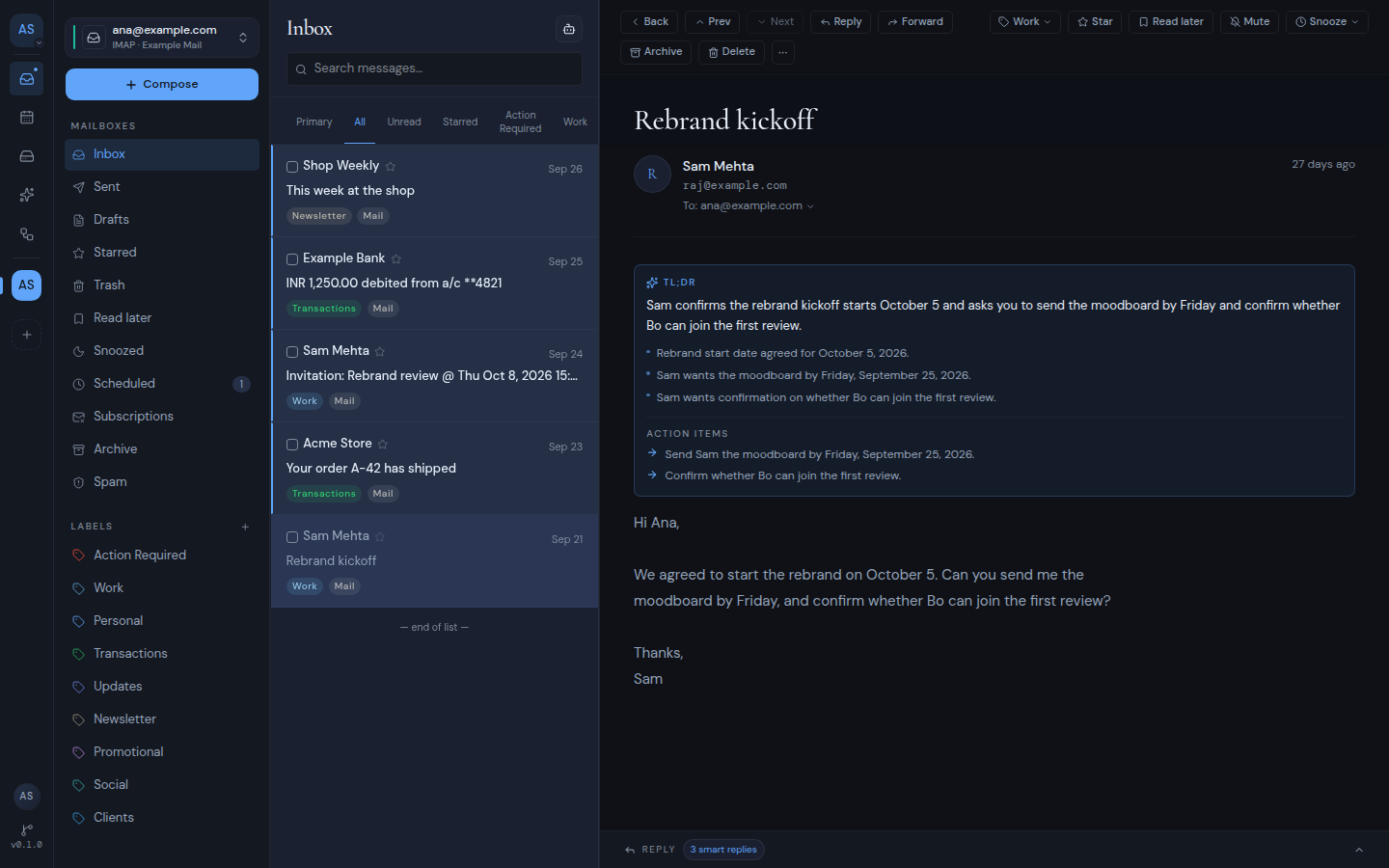This screenshot has width=1389, height=868.
Task: Open the Snooze dropdown
Action: pos(1327,22)
